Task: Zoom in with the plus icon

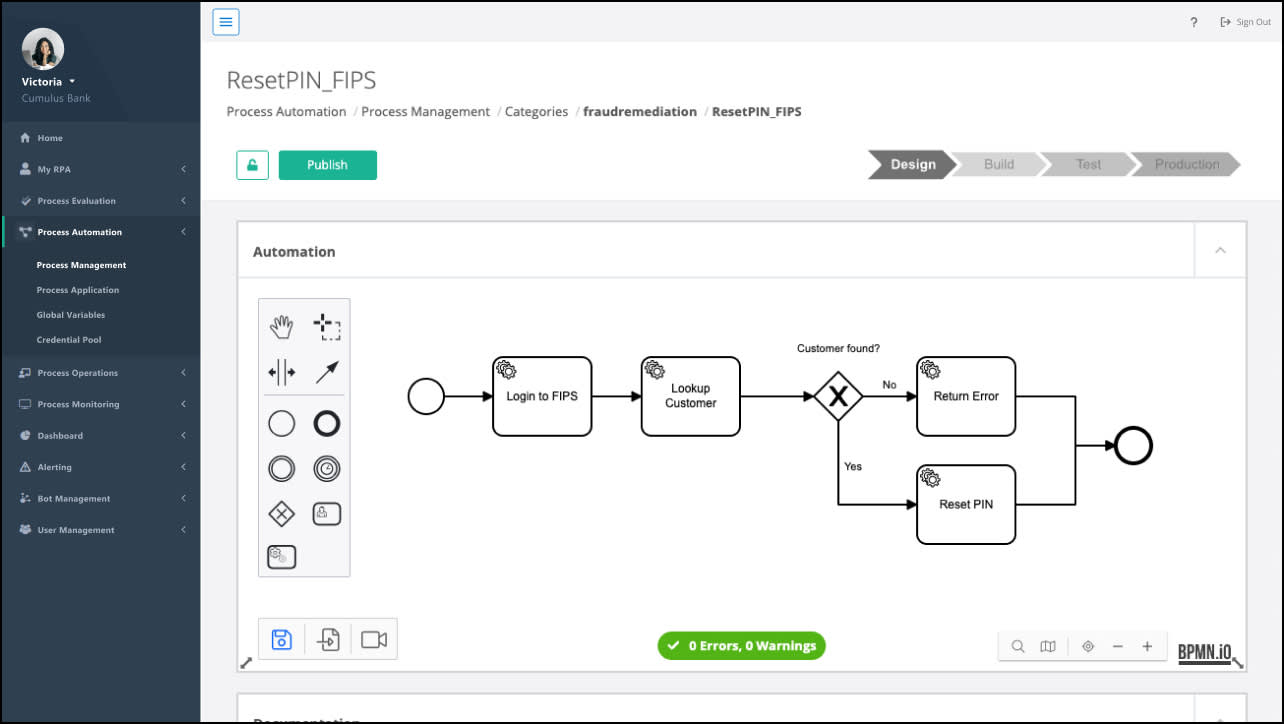Action: click(x=1147, y=647)
